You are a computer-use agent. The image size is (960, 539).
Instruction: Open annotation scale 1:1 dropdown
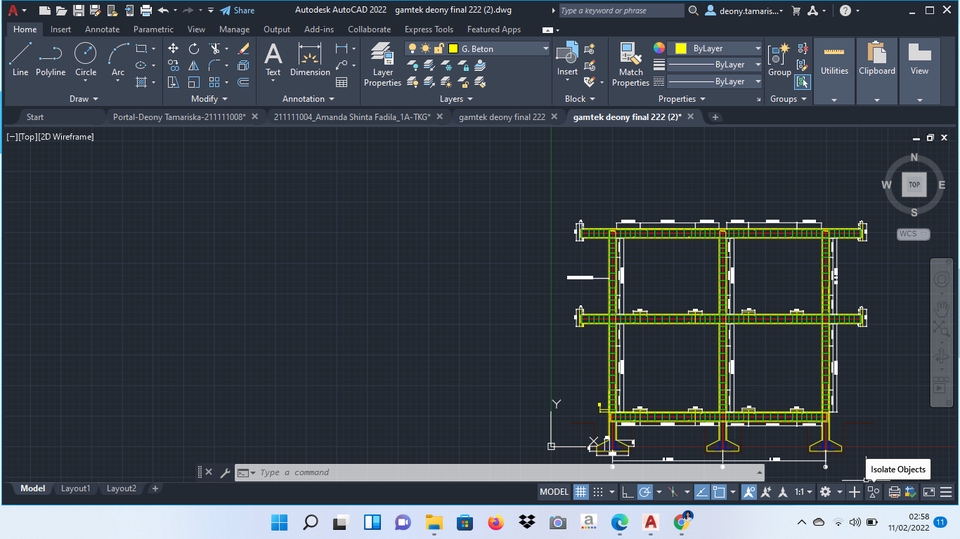pos(803,492)
